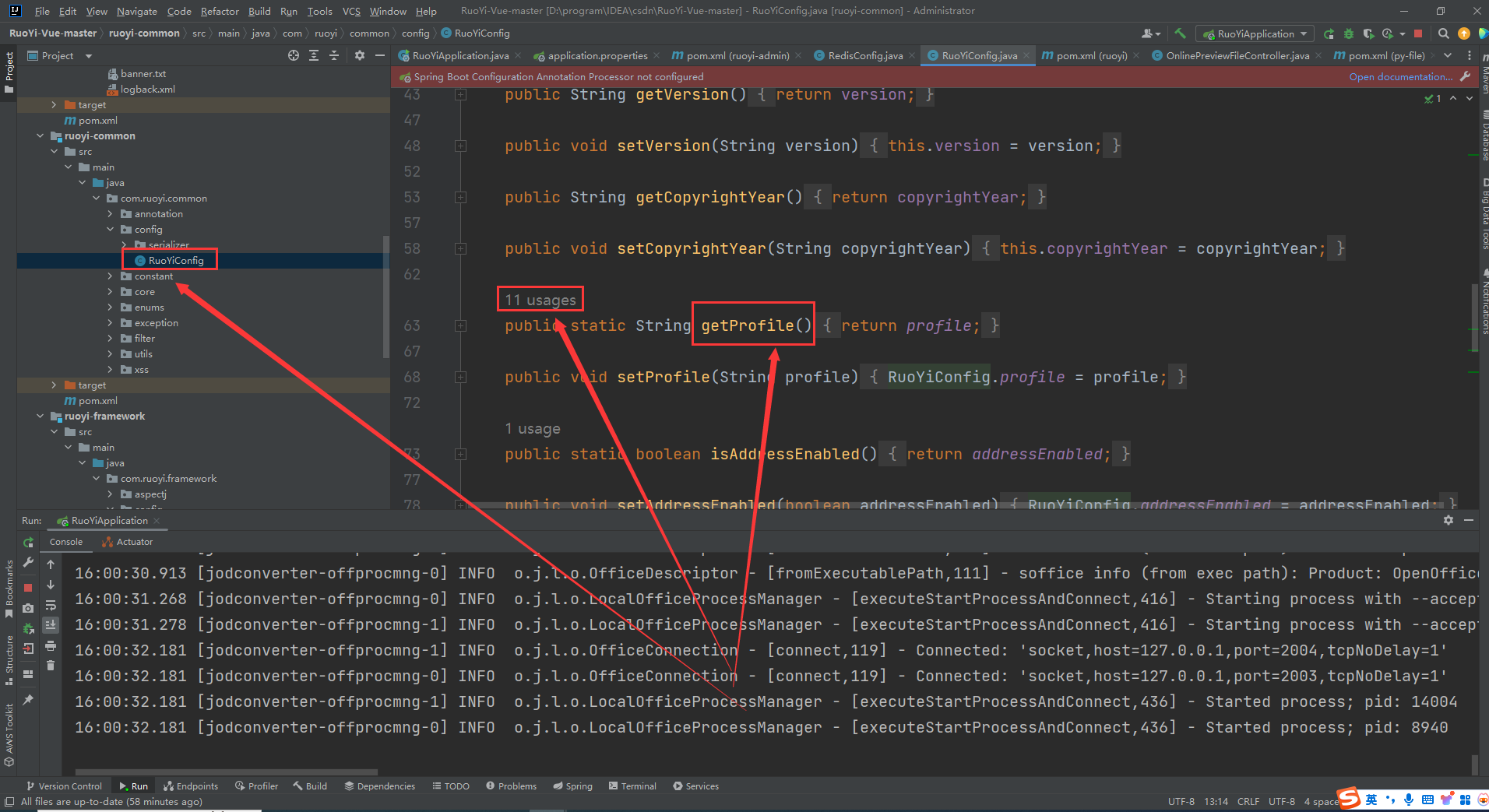Stop the process with Run panel red square
Image resolution: width=1489 pixels, height=812 pixels.
[x=28, y=588]
